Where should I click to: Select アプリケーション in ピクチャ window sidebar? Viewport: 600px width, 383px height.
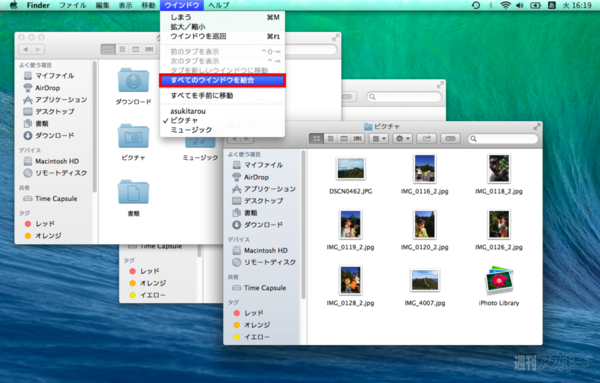[x=264, y=189]
